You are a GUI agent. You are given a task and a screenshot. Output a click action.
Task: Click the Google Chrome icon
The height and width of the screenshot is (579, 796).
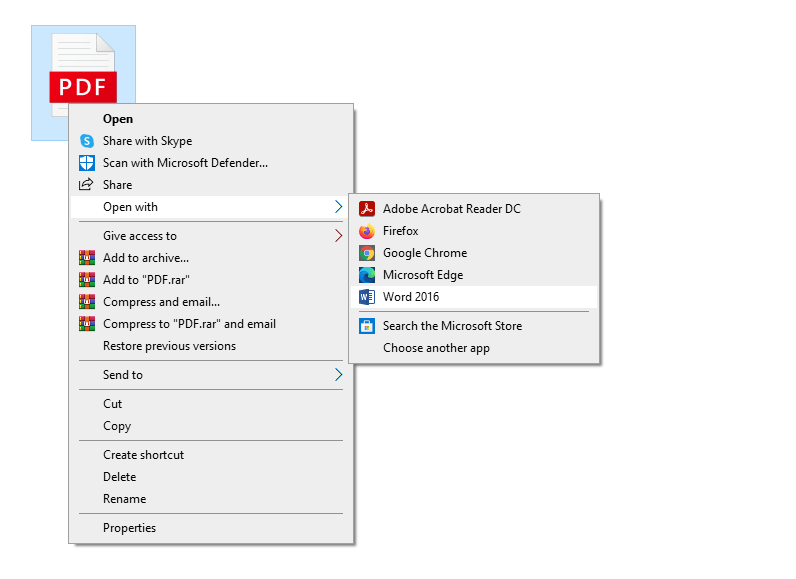coord(367,253)
